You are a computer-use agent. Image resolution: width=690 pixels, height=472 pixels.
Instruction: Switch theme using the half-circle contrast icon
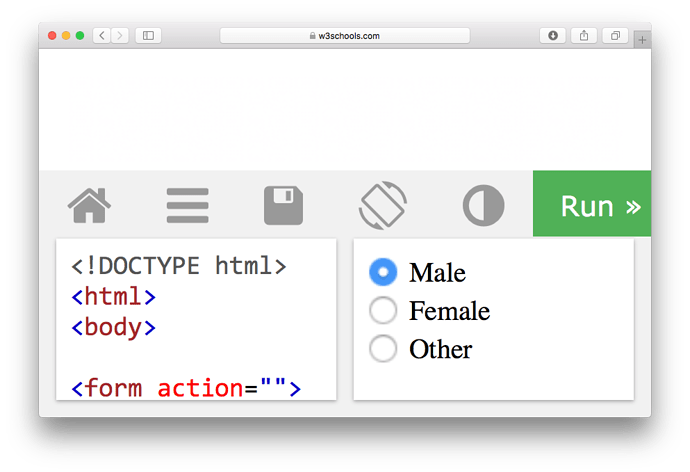483,206
